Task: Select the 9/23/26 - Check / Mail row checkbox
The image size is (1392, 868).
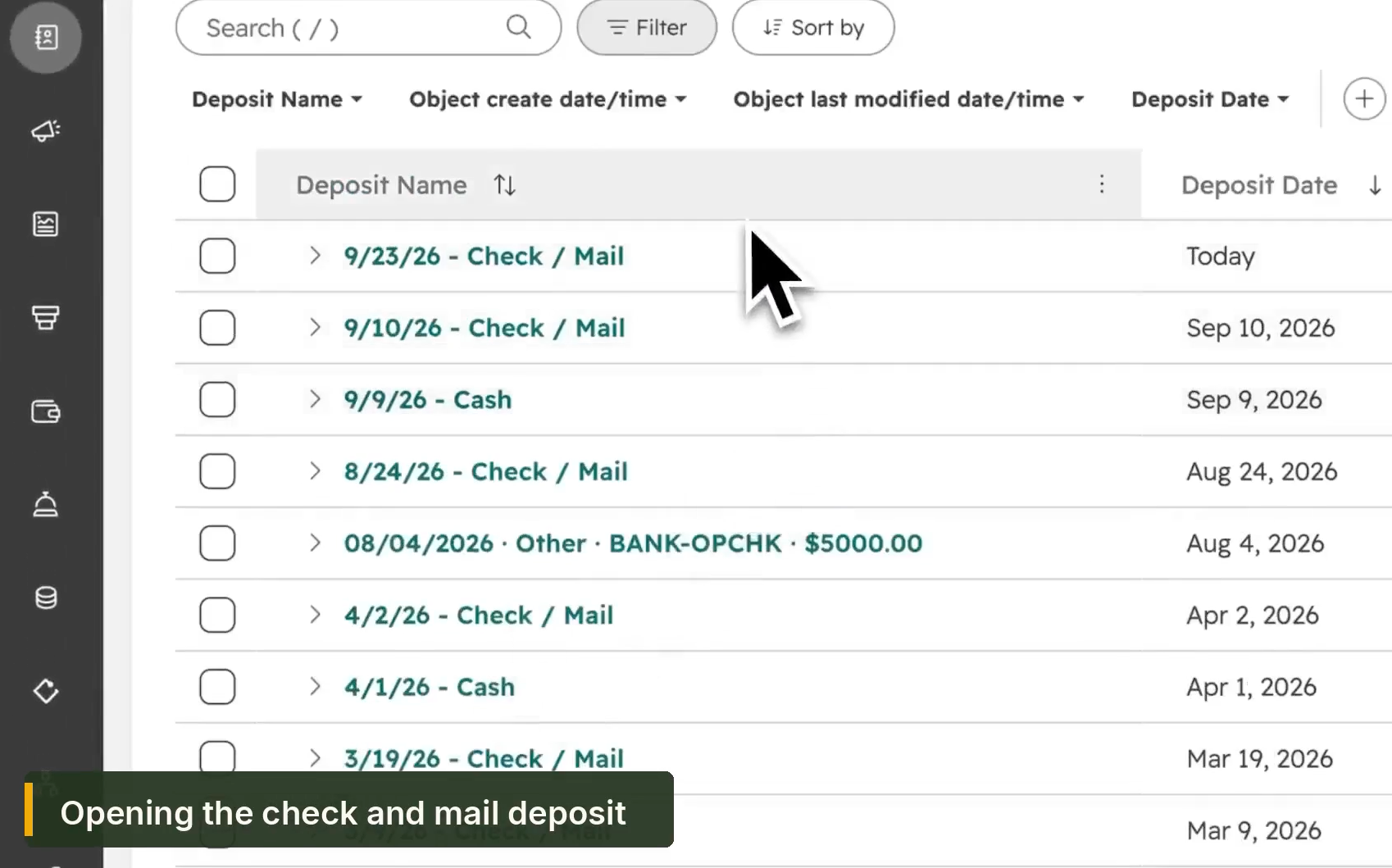Action: [217, 256]
